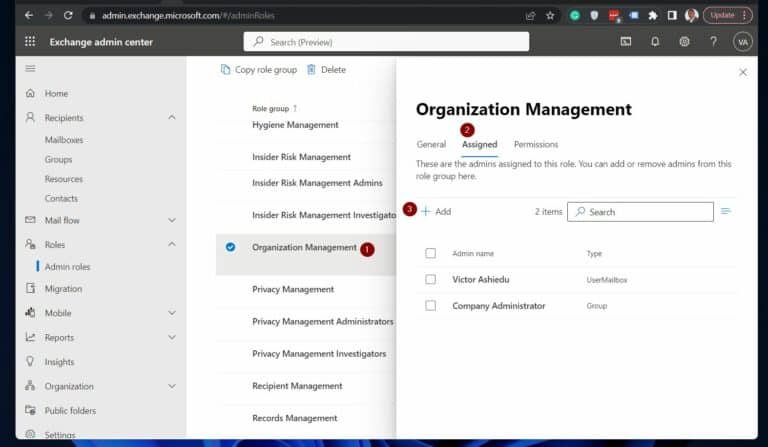Switch to the Assigned tab
Image resolution: width=768 pixels, height=447 pixels.
tap(480, 144)
